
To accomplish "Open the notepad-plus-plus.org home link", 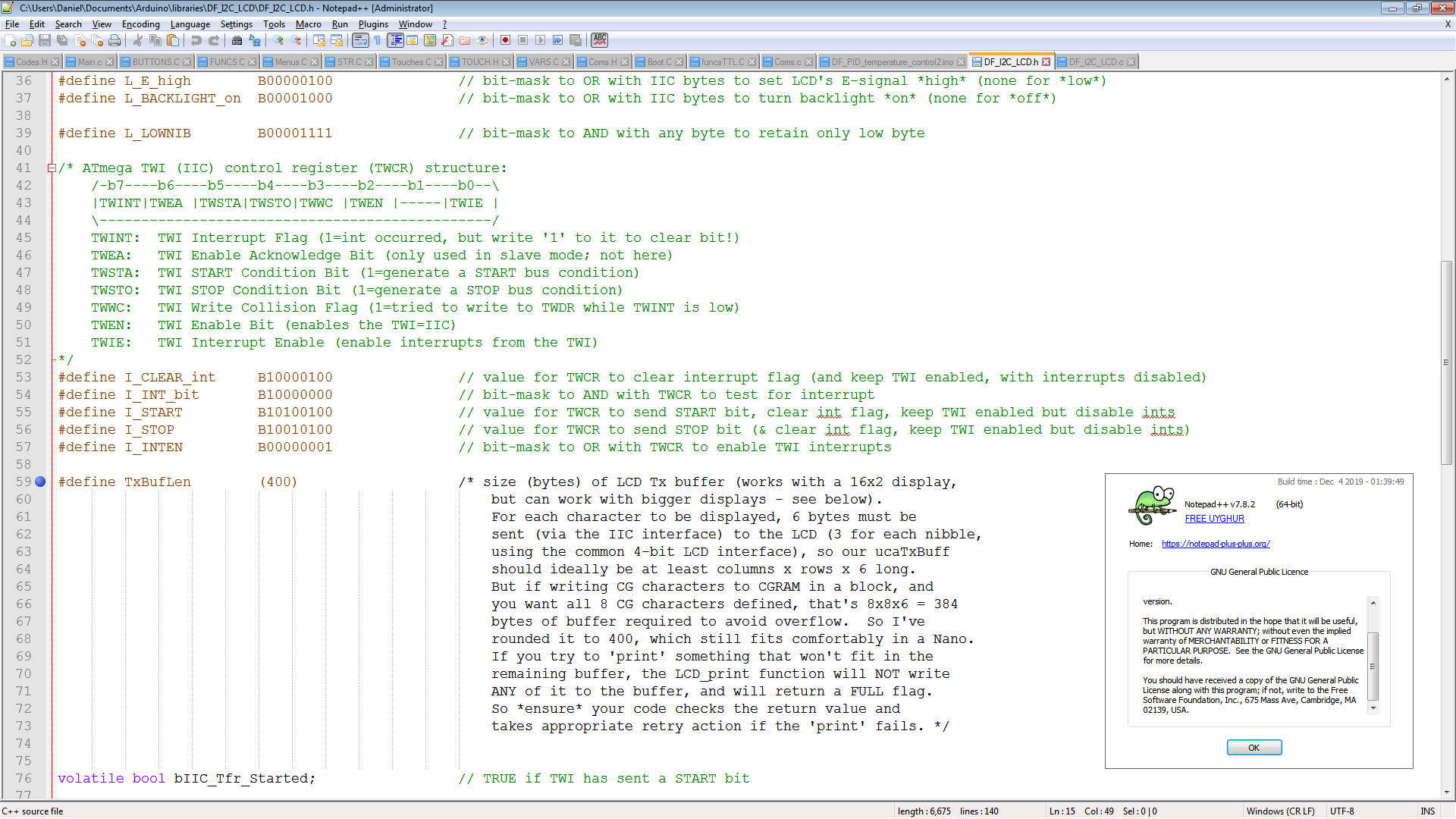I will [1216, 544].
